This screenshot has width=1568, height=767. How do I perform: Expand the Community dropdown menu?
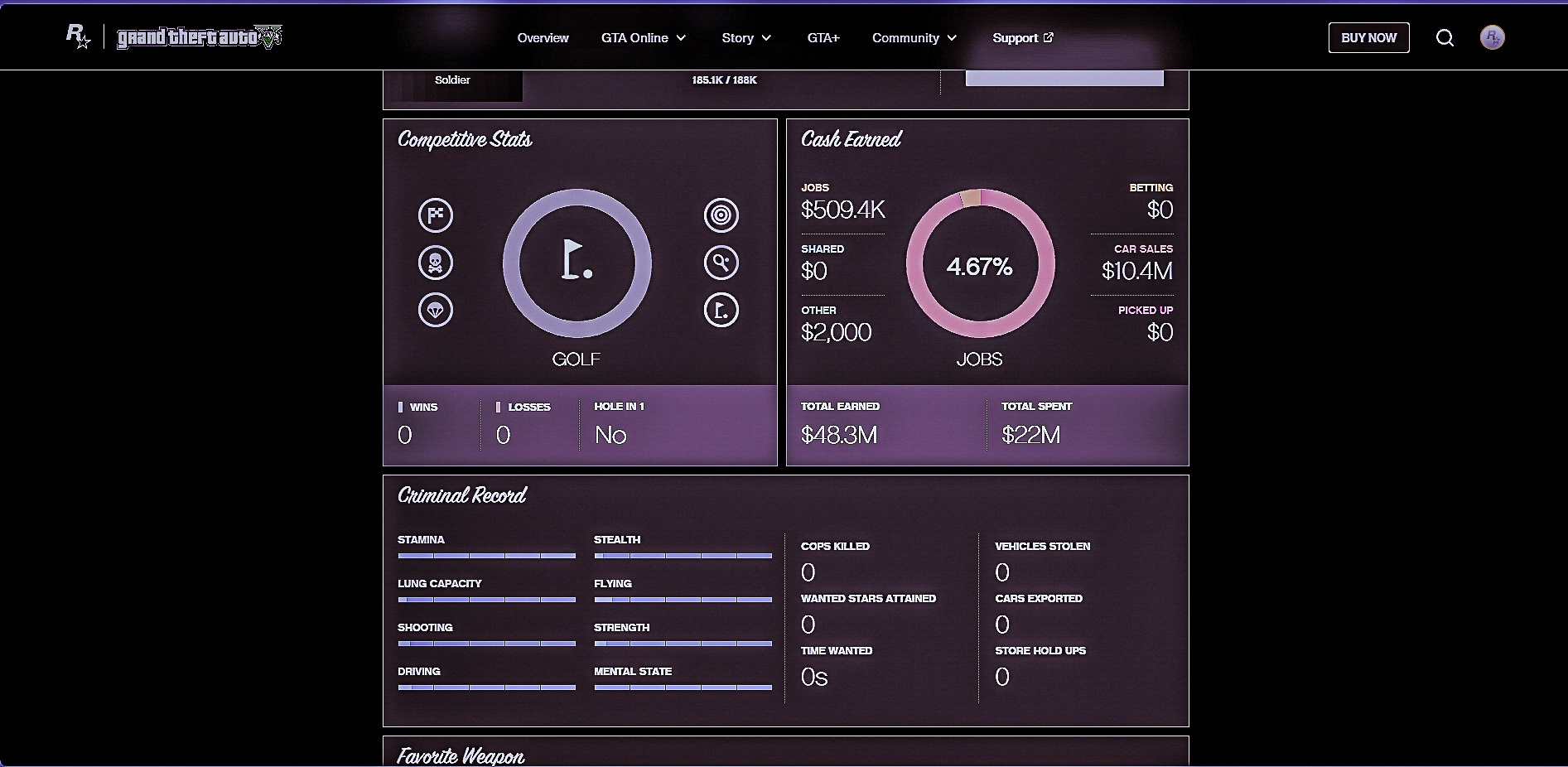coord(914,38)
